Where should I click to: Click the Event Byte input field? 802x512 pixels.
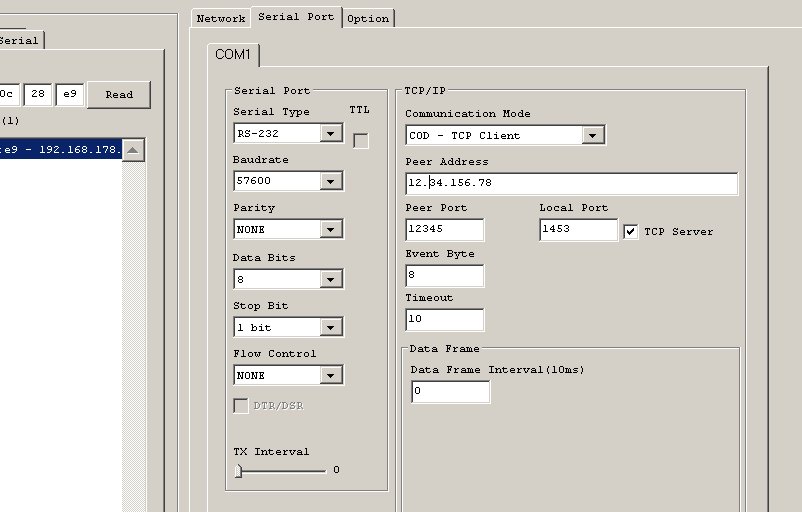(x=444, y=275)
